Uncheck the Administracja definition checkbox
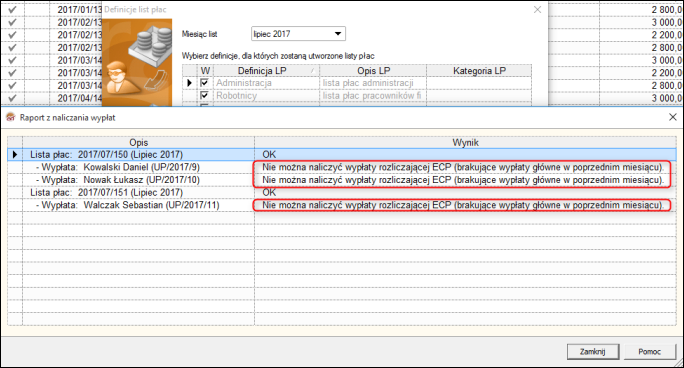Image resolution: width=684 pixels, height=368 pixels. tap(204, 82)
